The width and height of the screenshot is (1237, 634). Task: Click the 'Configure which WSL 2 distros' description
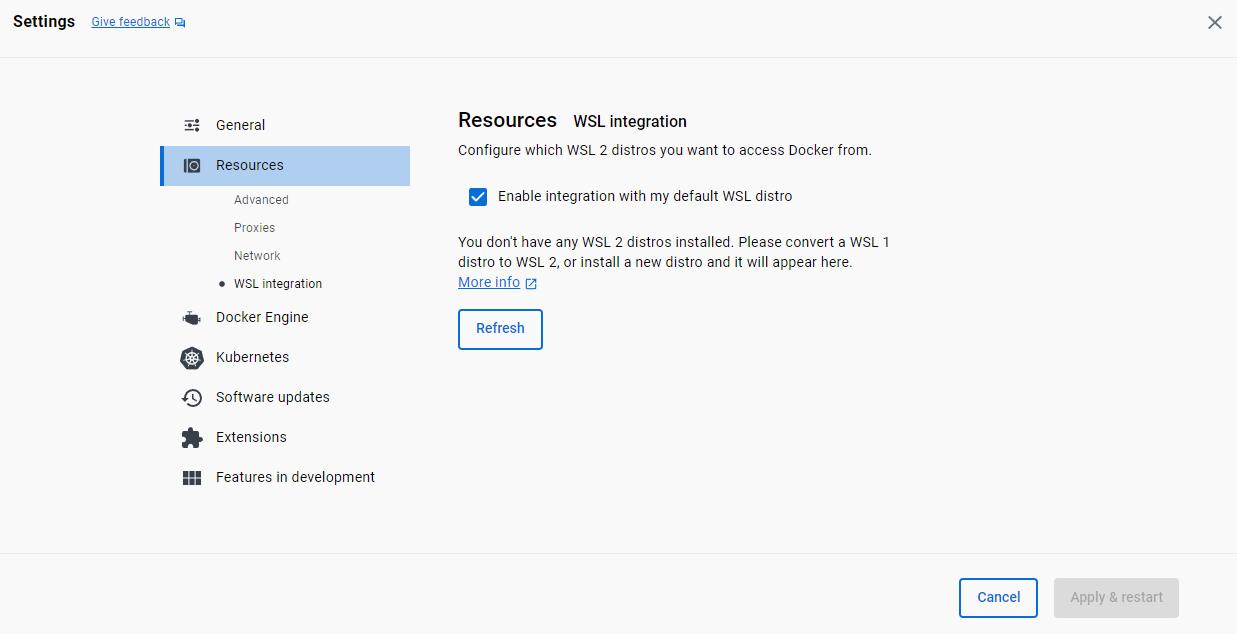point(665,151)
